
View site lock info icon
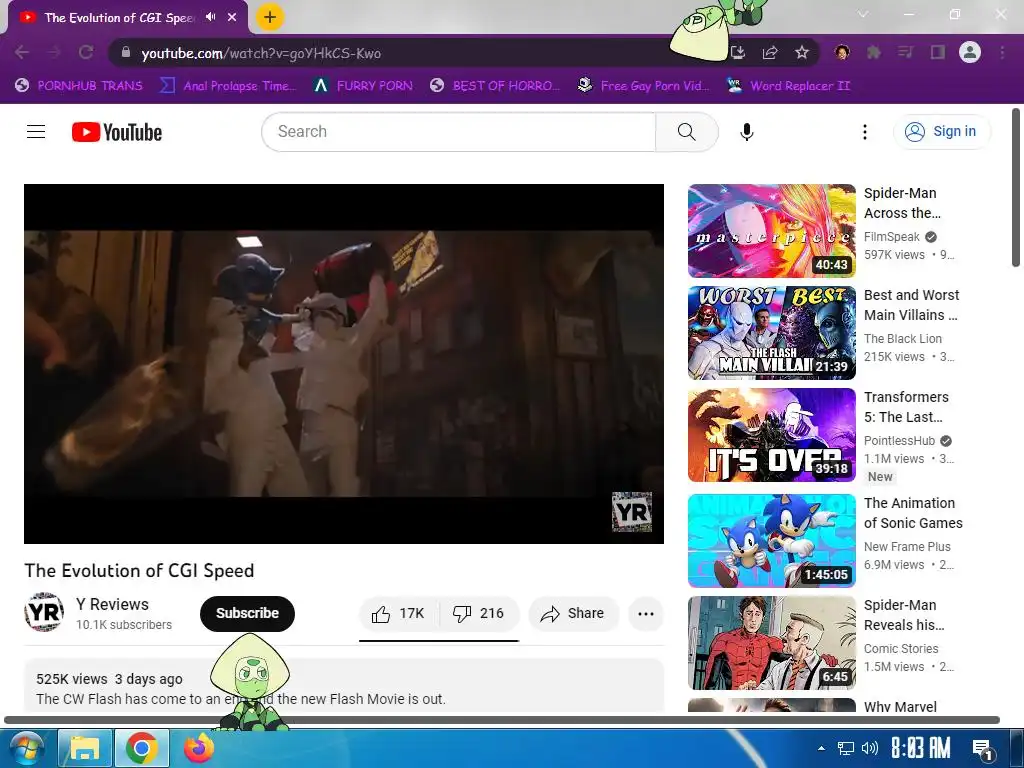point(125,52)
